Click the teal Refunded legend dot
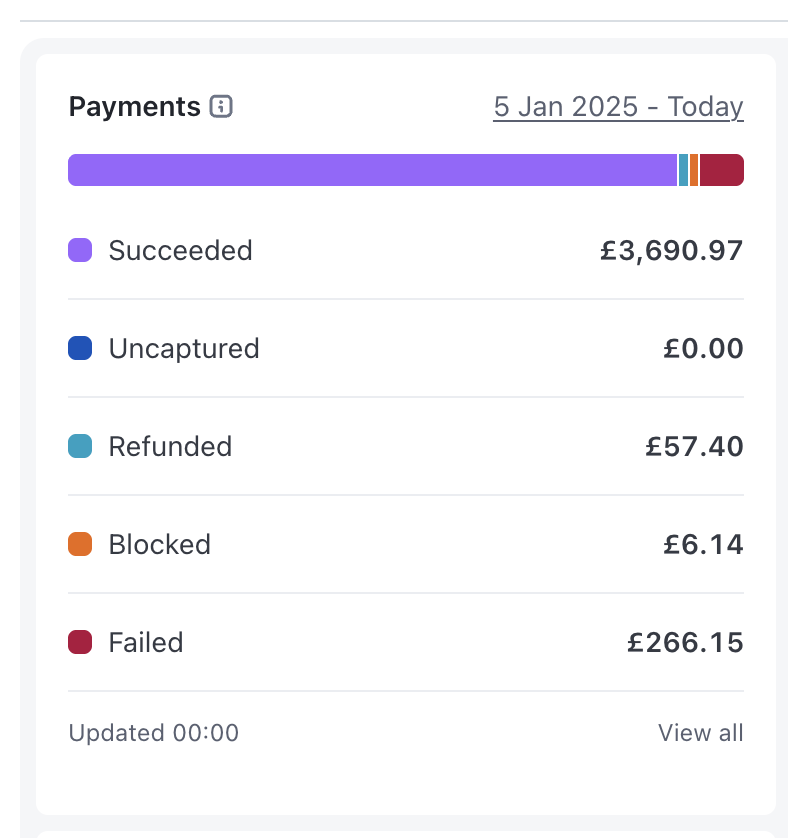 [80, 446]
